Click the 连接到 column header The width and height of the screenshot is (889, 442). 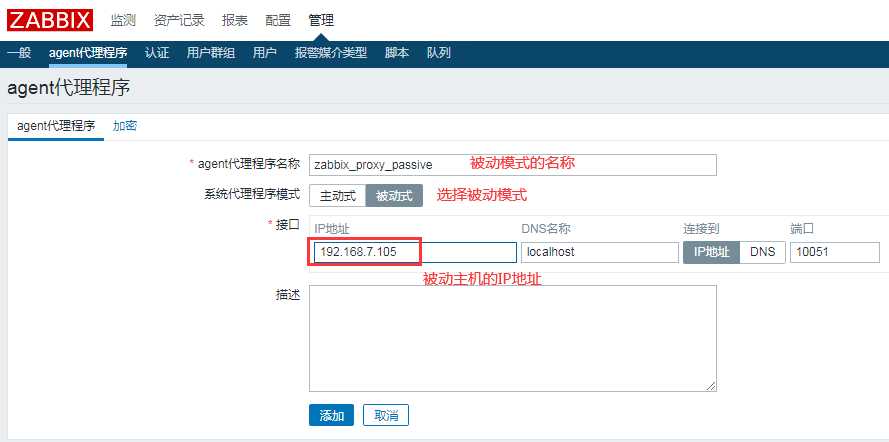[x=701, y=228]
